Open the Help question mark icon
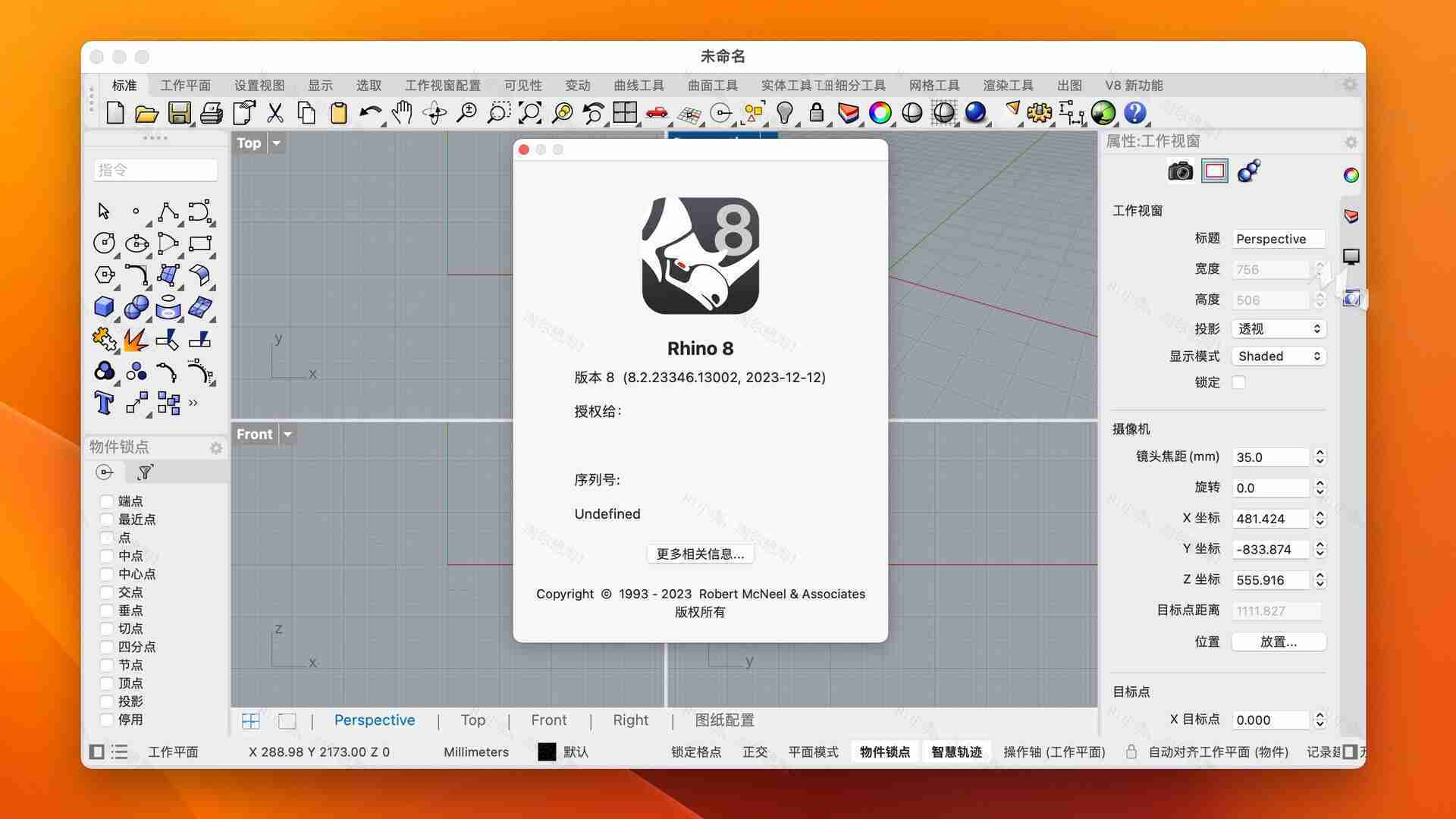 [x=1134, y=113]
